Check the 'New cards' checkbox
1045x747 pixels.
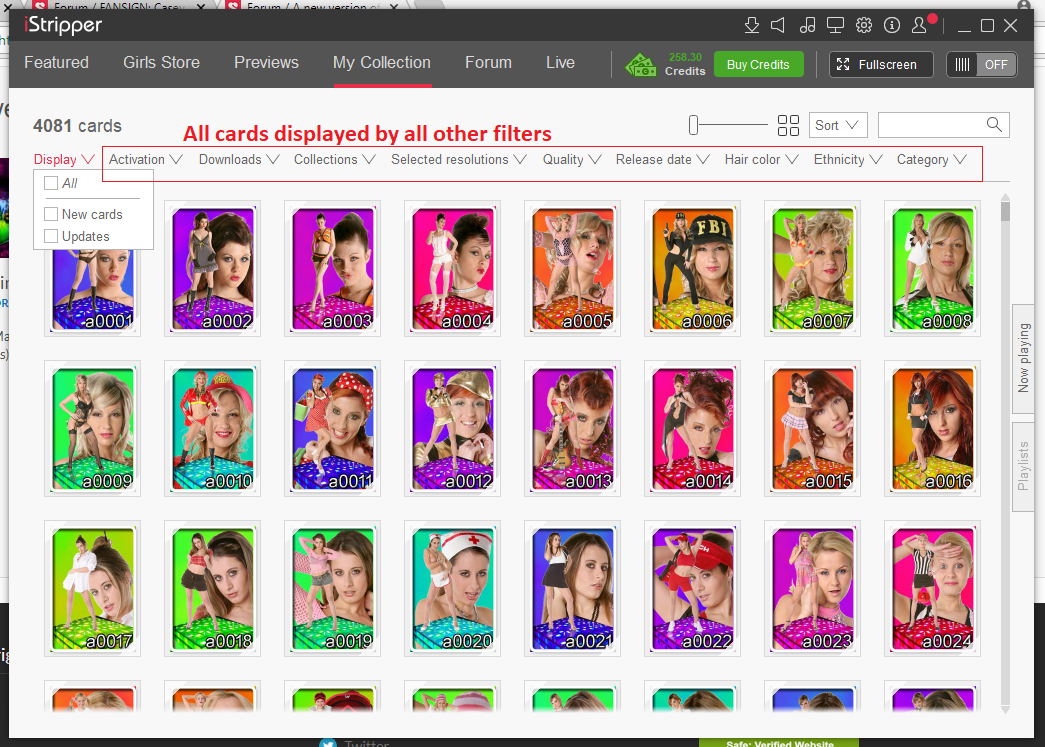[x=51, y=215]
